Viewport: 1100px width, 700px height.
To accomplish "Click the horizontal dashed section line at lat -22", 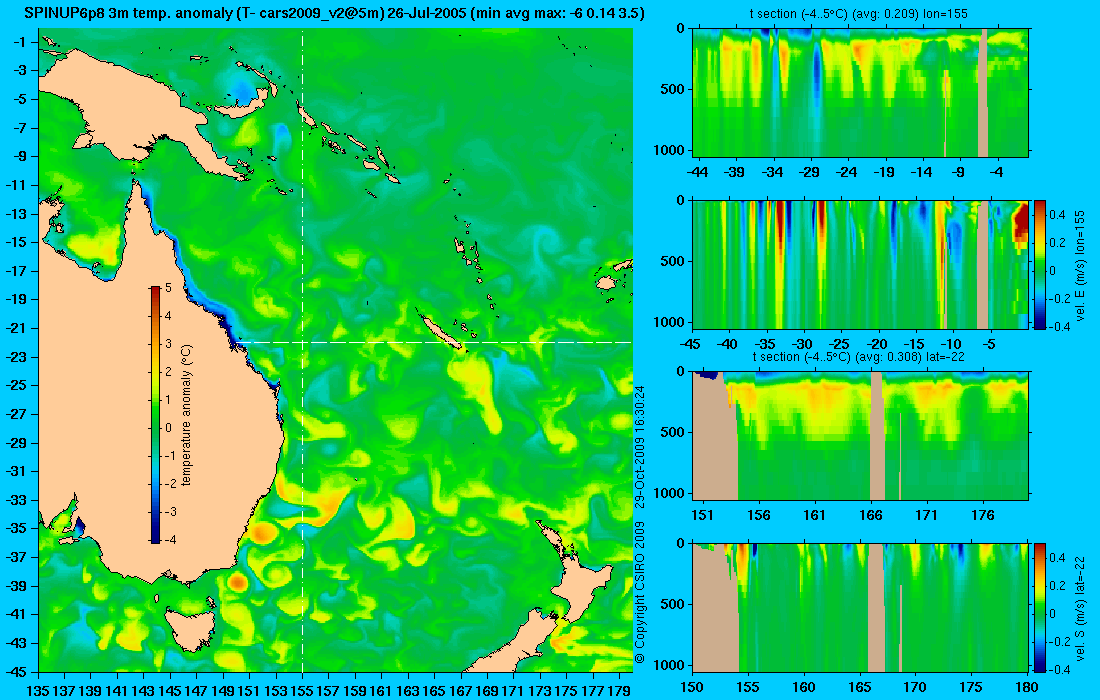I will tap(434, 342).
